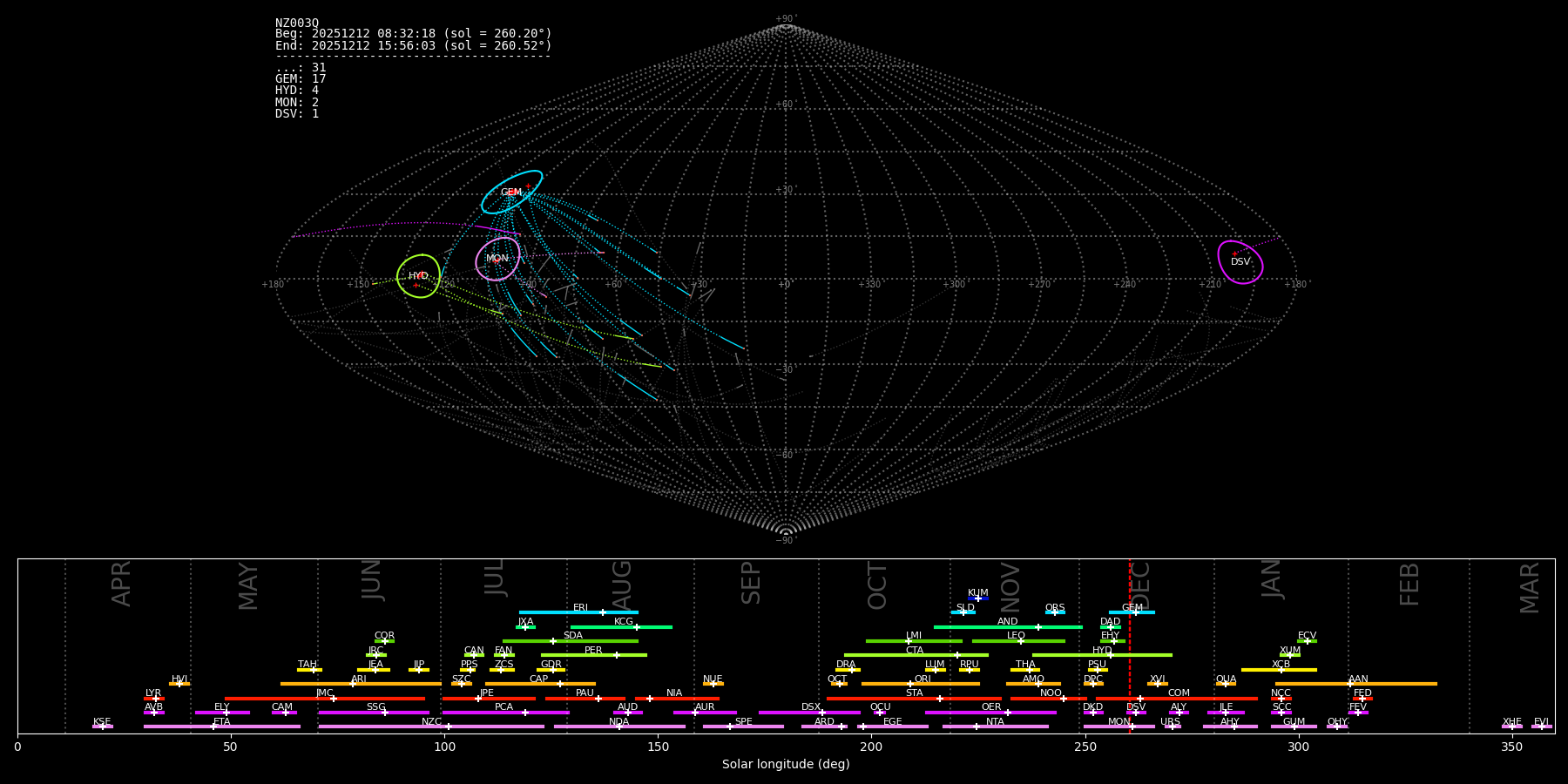Image resolution: width=1568 pixels, height=784 pixels.
Task: Click the SDA shower label in timeline
Action: 573,636
